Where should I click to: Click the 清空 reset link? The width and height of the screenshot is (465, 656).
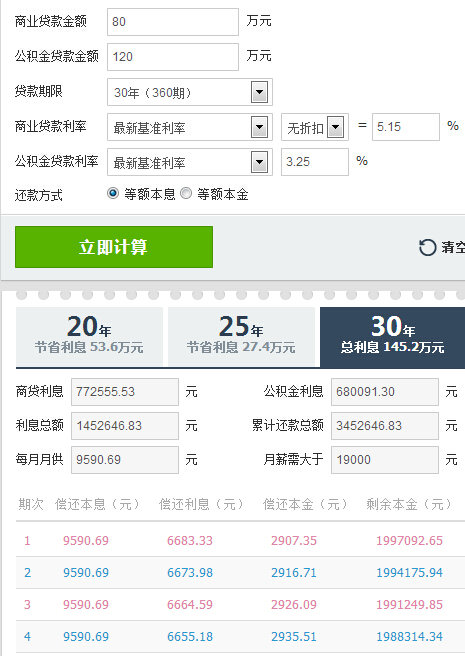click(x=452, y=247)
